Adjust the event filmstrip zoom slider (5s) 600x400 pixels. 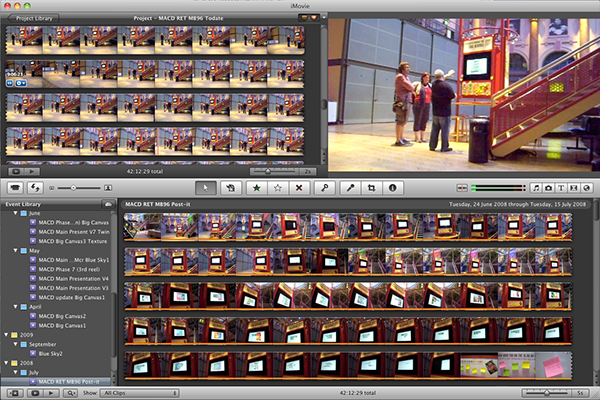[x=548, y=393]
